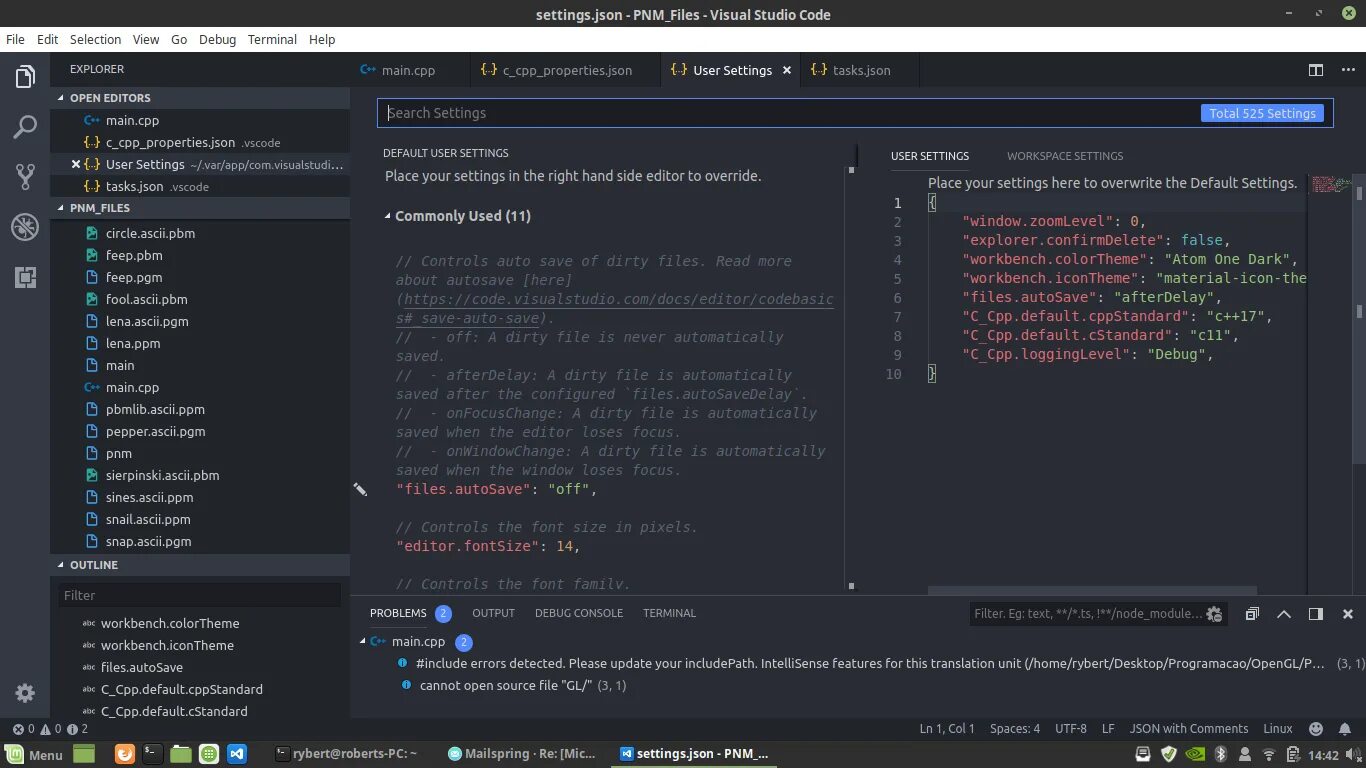Screen dimensions: 1366x768
Task: Open notifications bell in status bar
Action: (1345, 729)
